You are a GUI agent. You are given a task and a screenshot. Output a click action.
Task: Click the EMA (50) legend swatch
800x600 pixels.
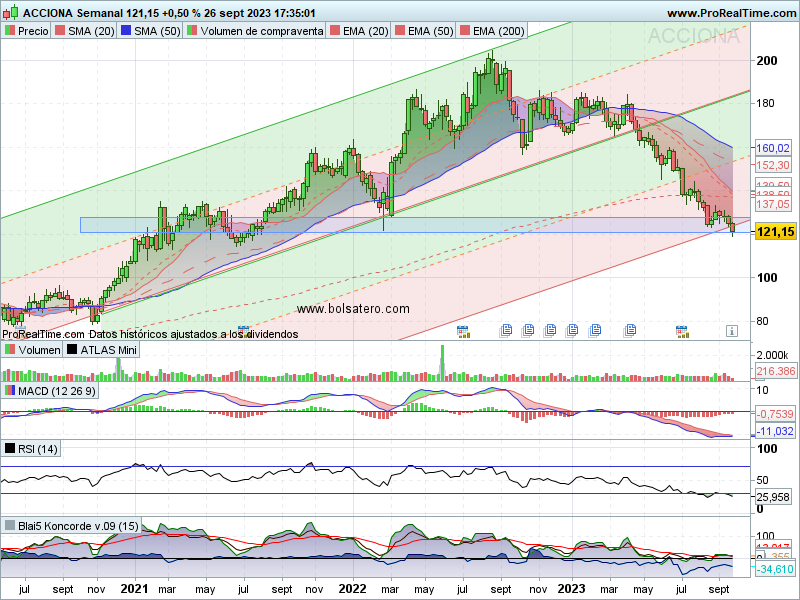399,31
